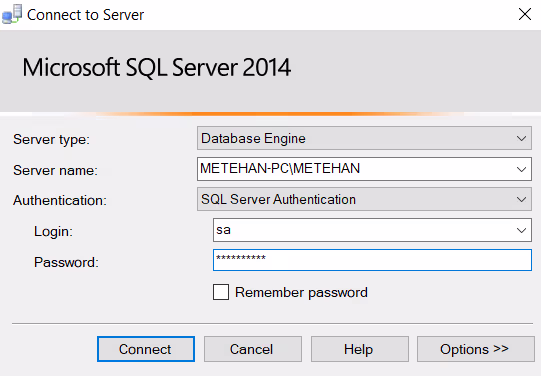This screenshot has width=541, height=376.
Task: Expand the Authentication dropdown arrow
Action: (521, 199)
